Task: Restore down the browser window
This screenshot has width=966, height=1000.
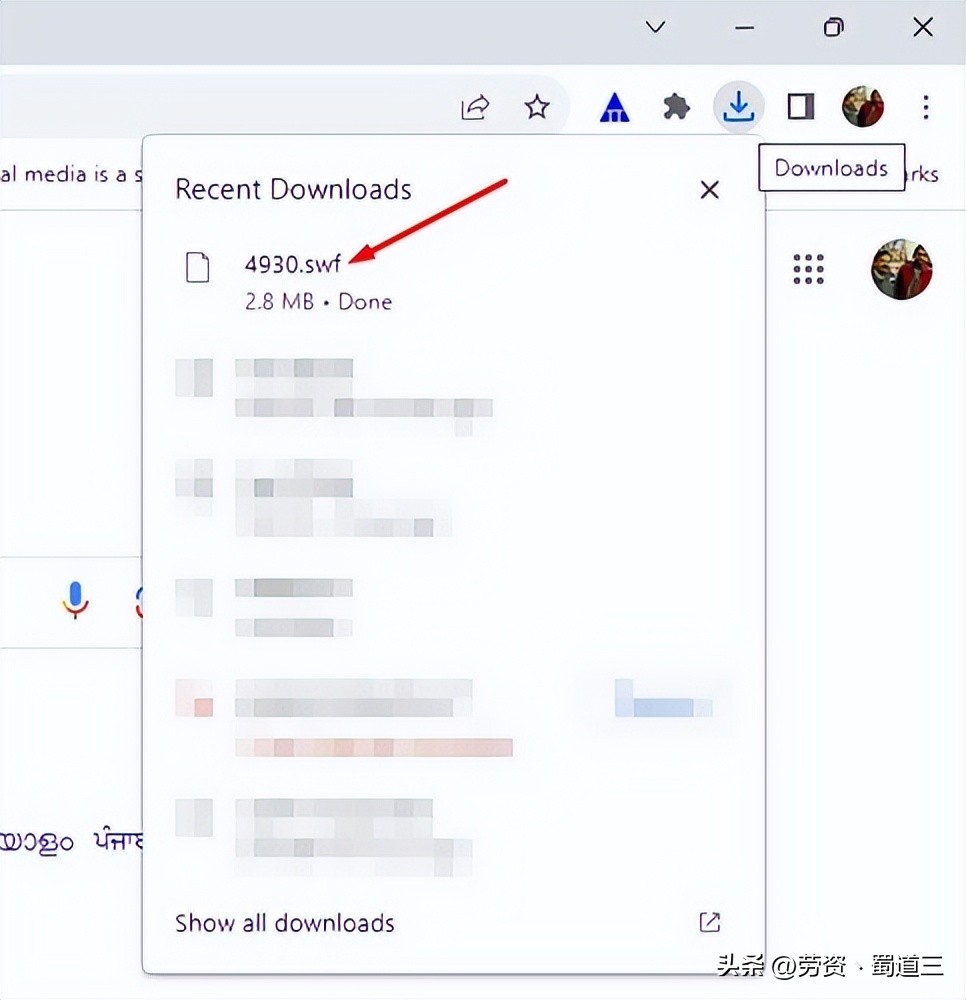Action: 833,28
